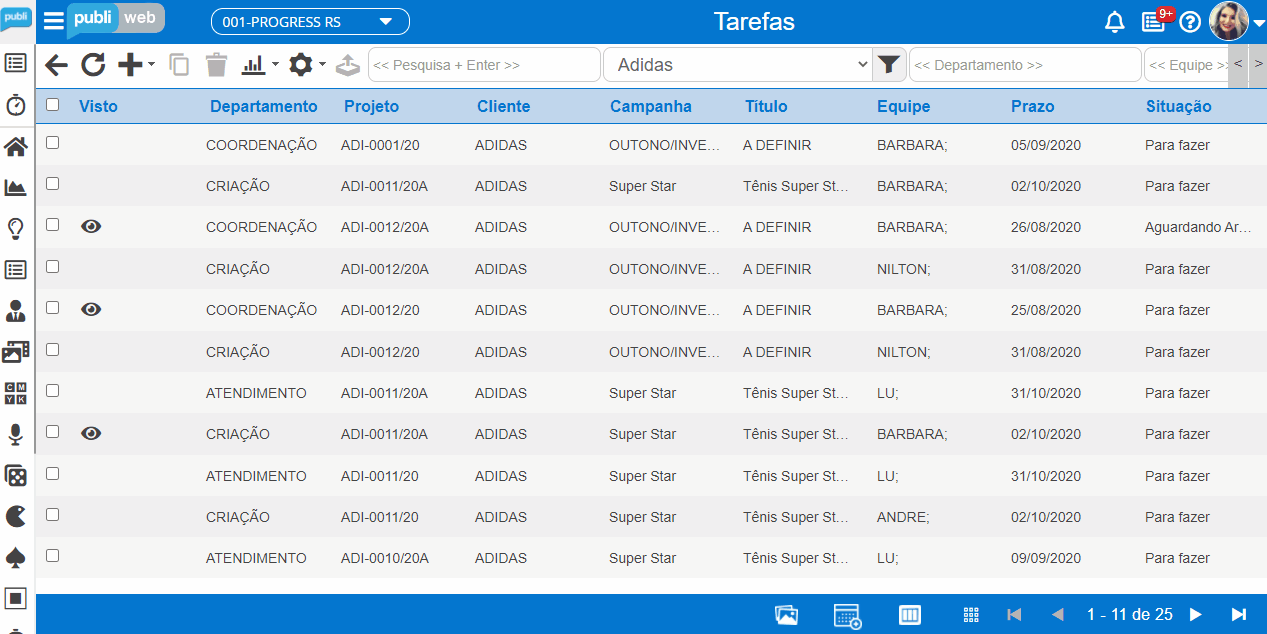Open the Pac-Man sidebar icon

coord(16,516)
